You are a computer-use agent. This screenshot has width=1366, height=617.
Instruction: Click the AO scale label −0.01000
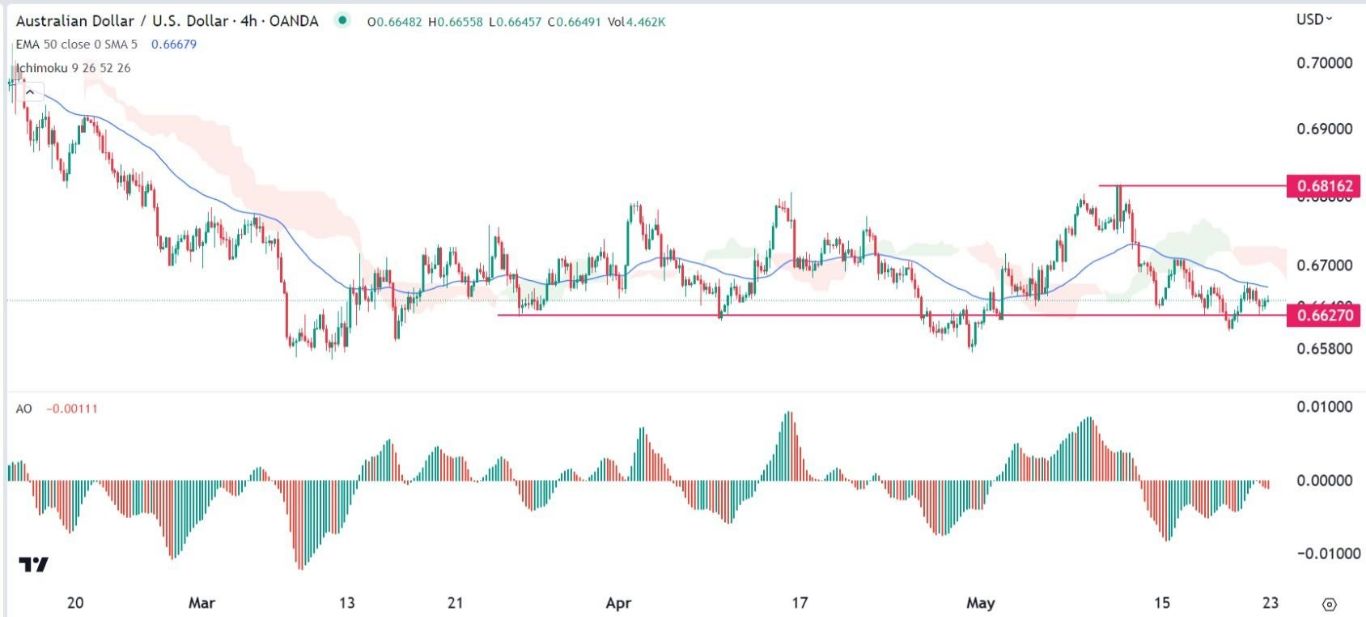tap(1327, 554)
